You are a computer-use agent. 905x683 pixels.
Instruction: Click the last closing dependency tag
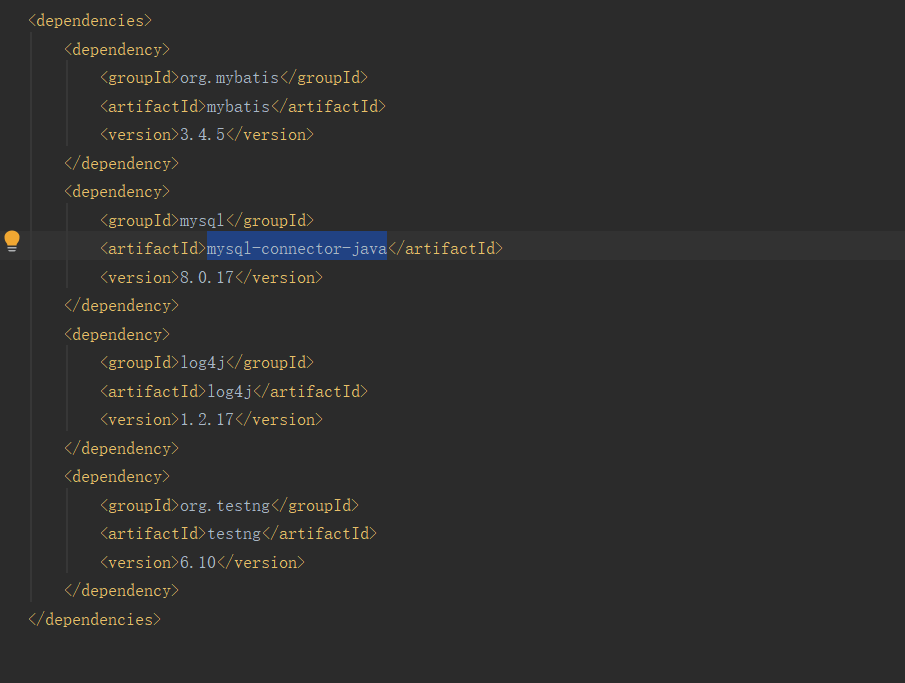(x=121, y=590)
